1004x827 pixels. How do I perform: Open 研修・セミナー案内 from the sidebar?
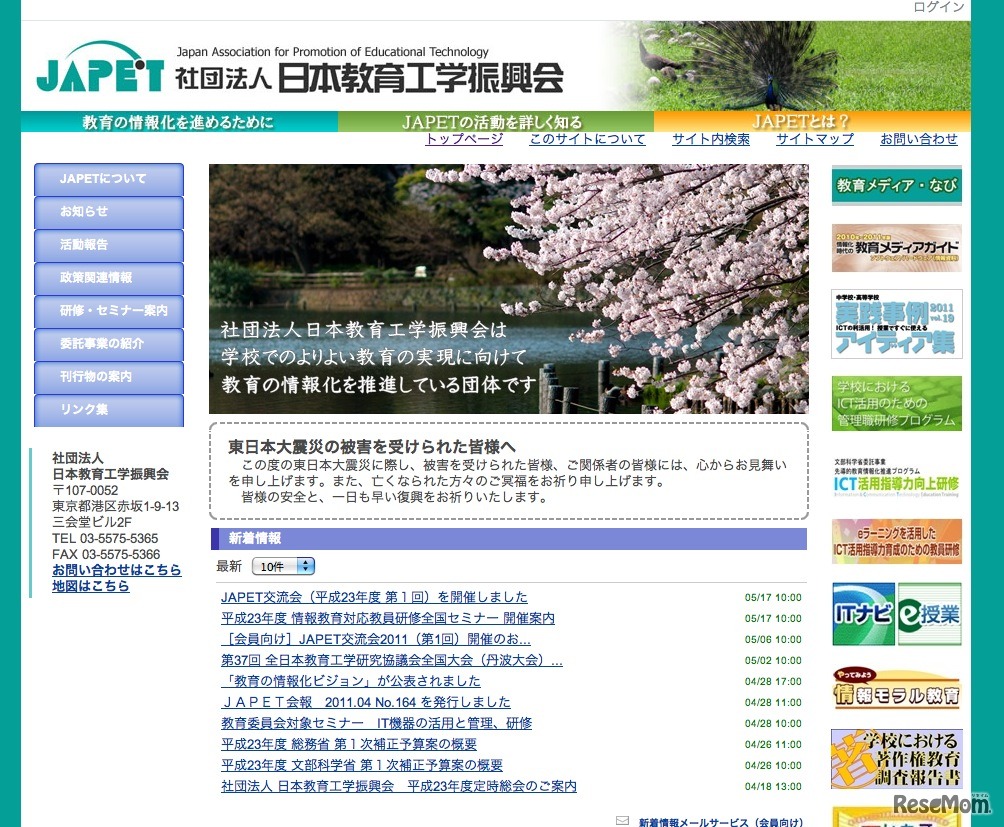[x=108, y=311]
